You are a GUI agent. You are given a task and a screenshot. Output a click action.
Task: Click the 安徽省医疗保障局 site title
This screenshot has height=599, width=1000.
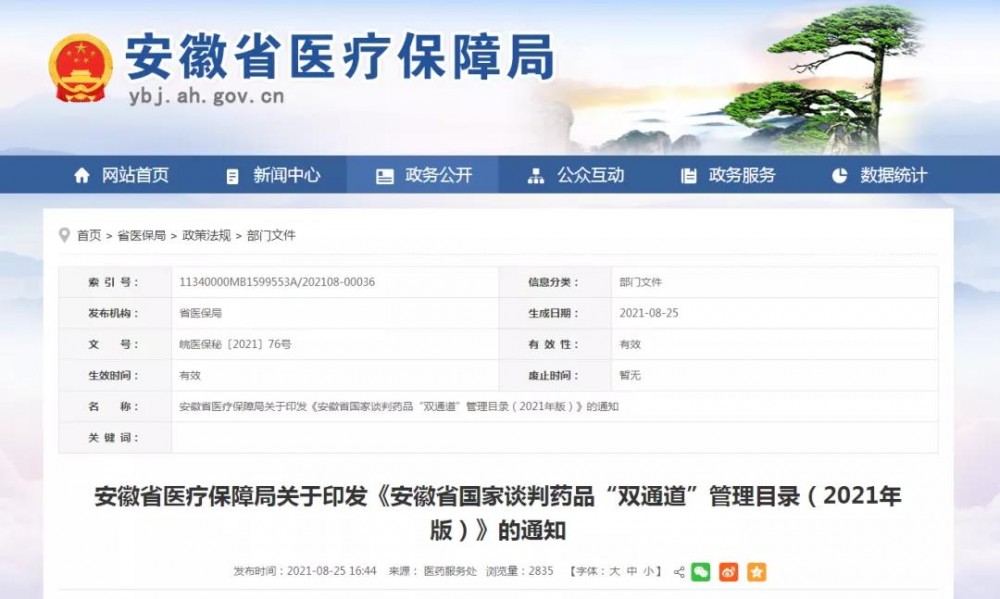pos(339,56)
